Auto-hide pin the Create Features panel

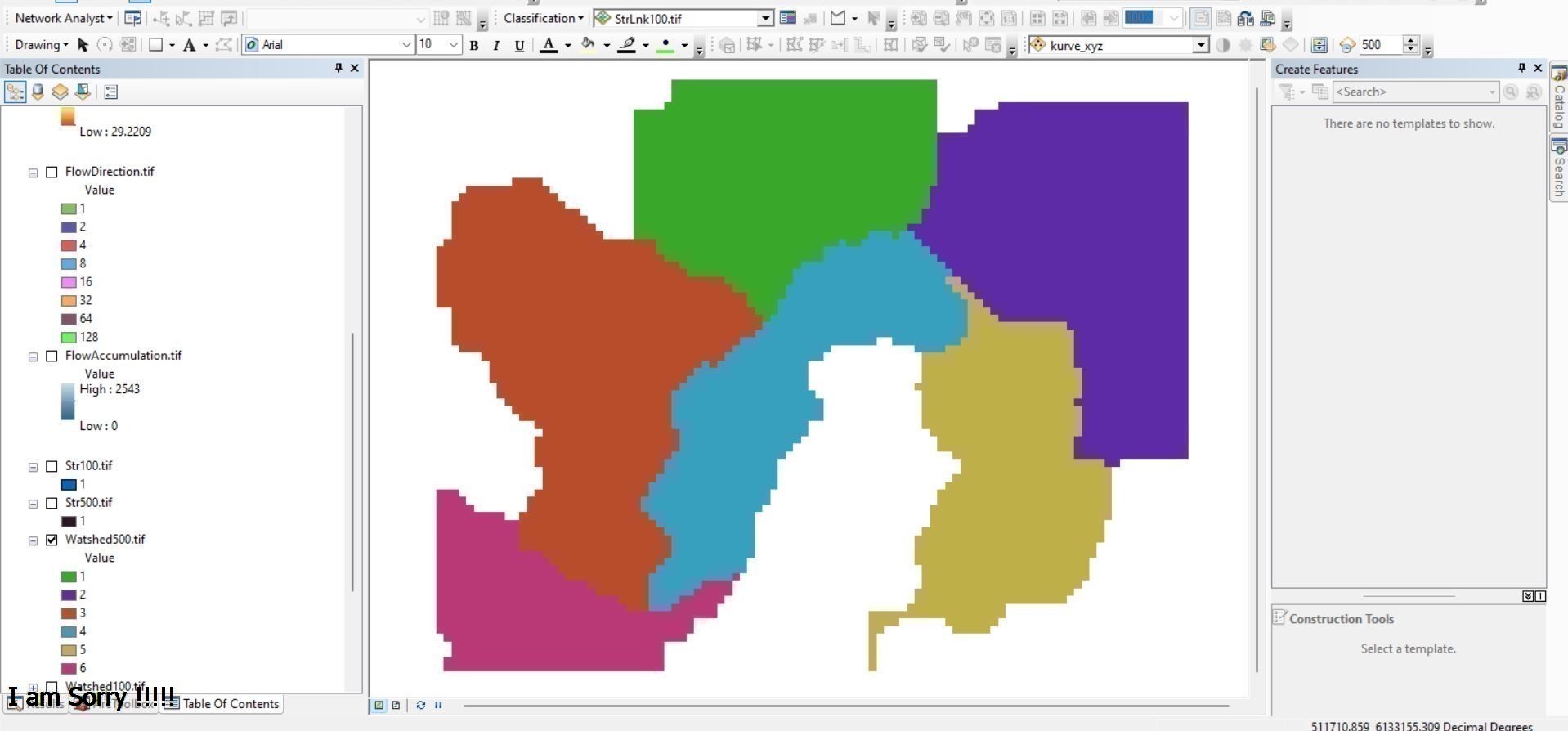[1521, 69]
